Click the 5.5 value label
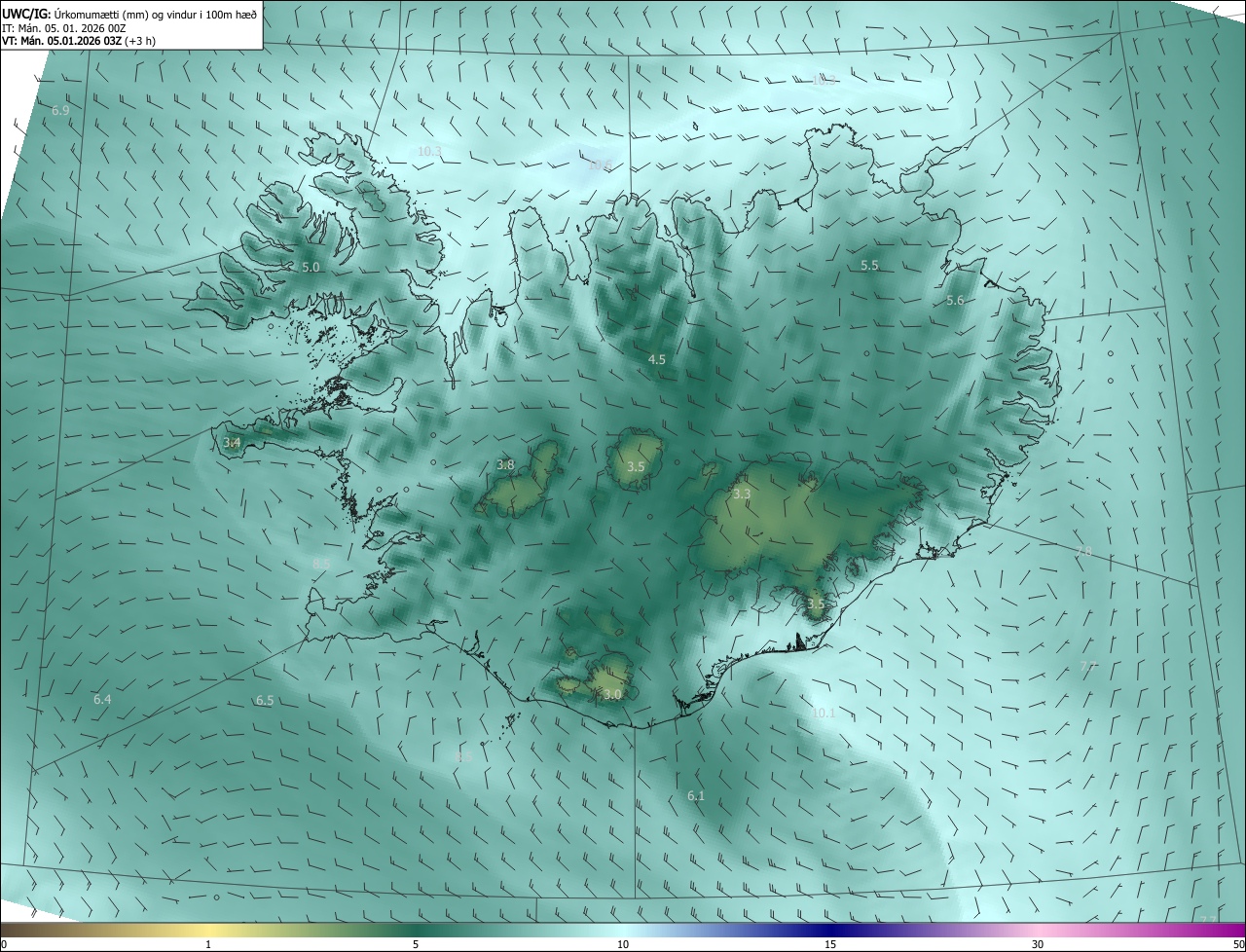The height and width of the screenshot is (952, 1246). (869, 265)
